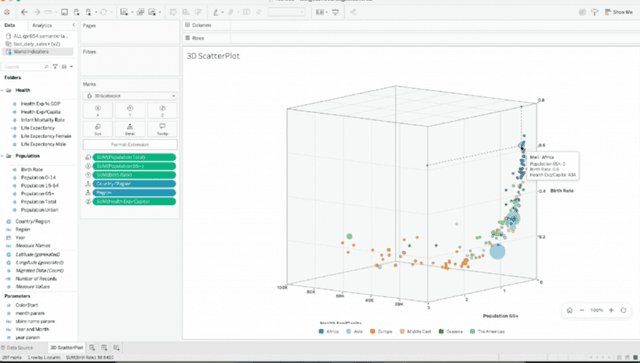Click the Redo forward arrow
The width and height of the screenshot is (640, 363).
tap(37, 12)
